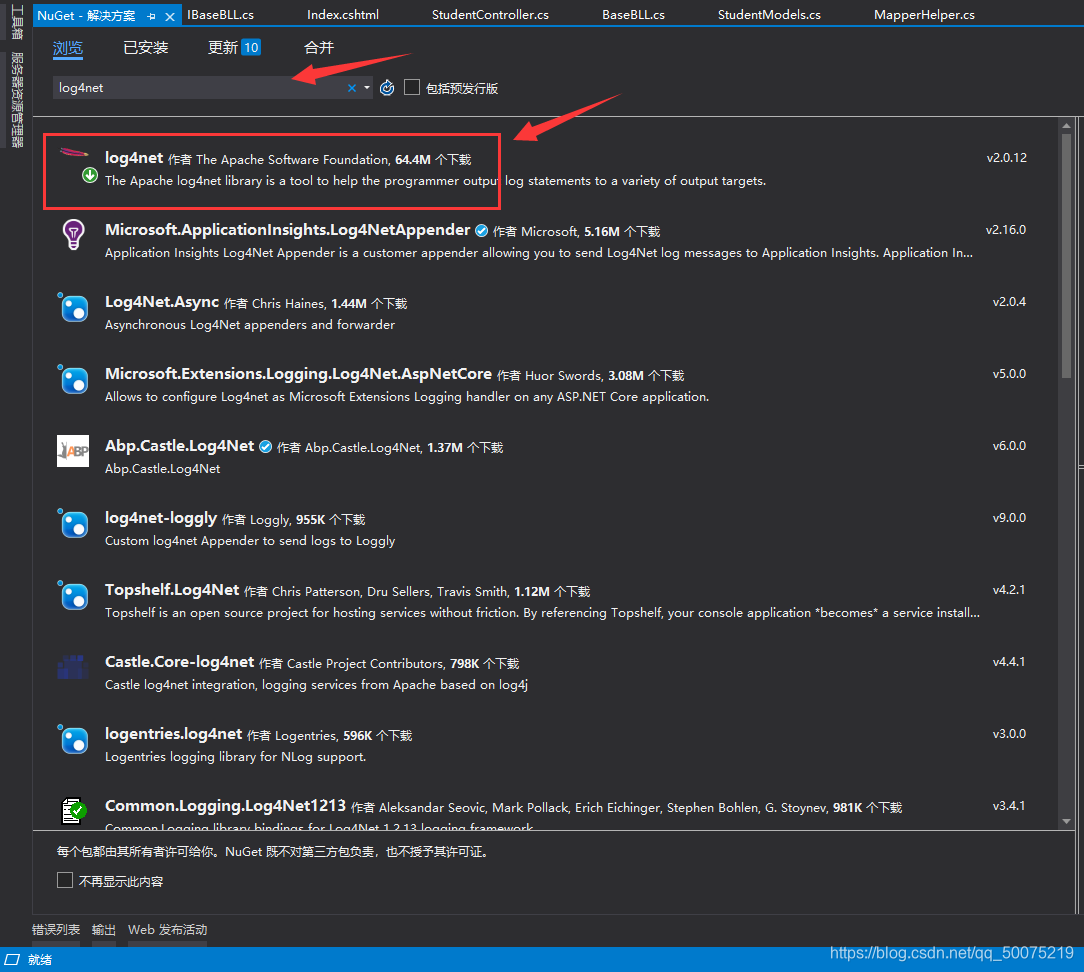The height and width of the screenshot is (972, 1084).
Task: Click the v4.2.1 version label
Action: [1009, 590]
